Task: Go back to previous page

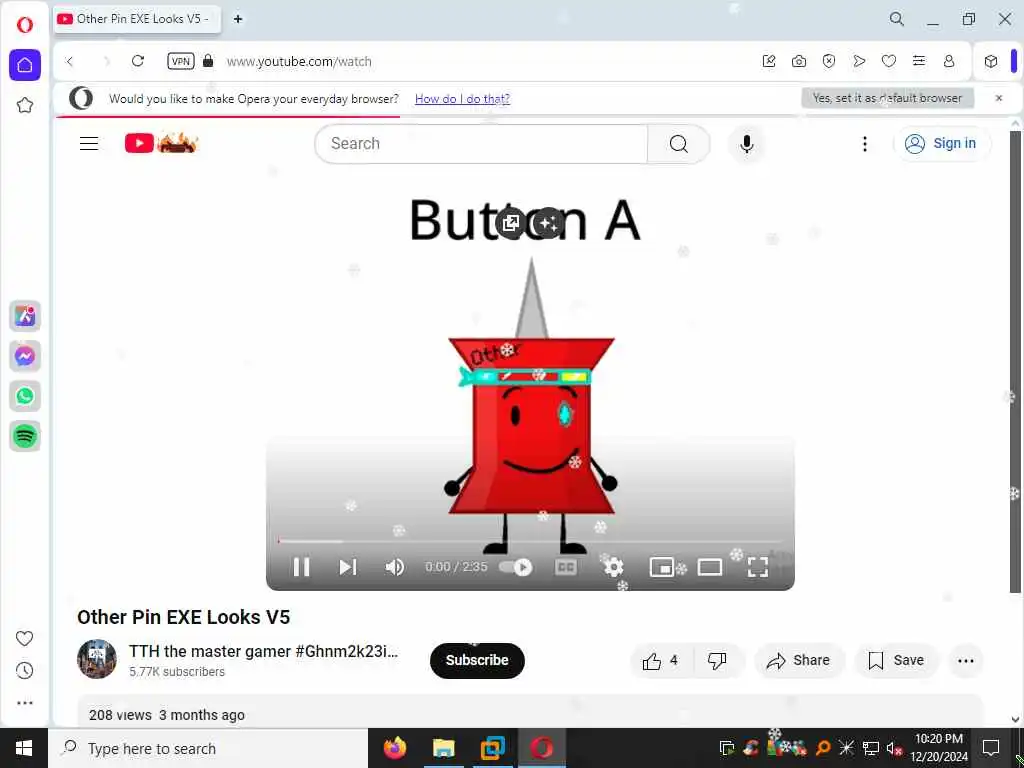Action: click(x=70, y=61)
